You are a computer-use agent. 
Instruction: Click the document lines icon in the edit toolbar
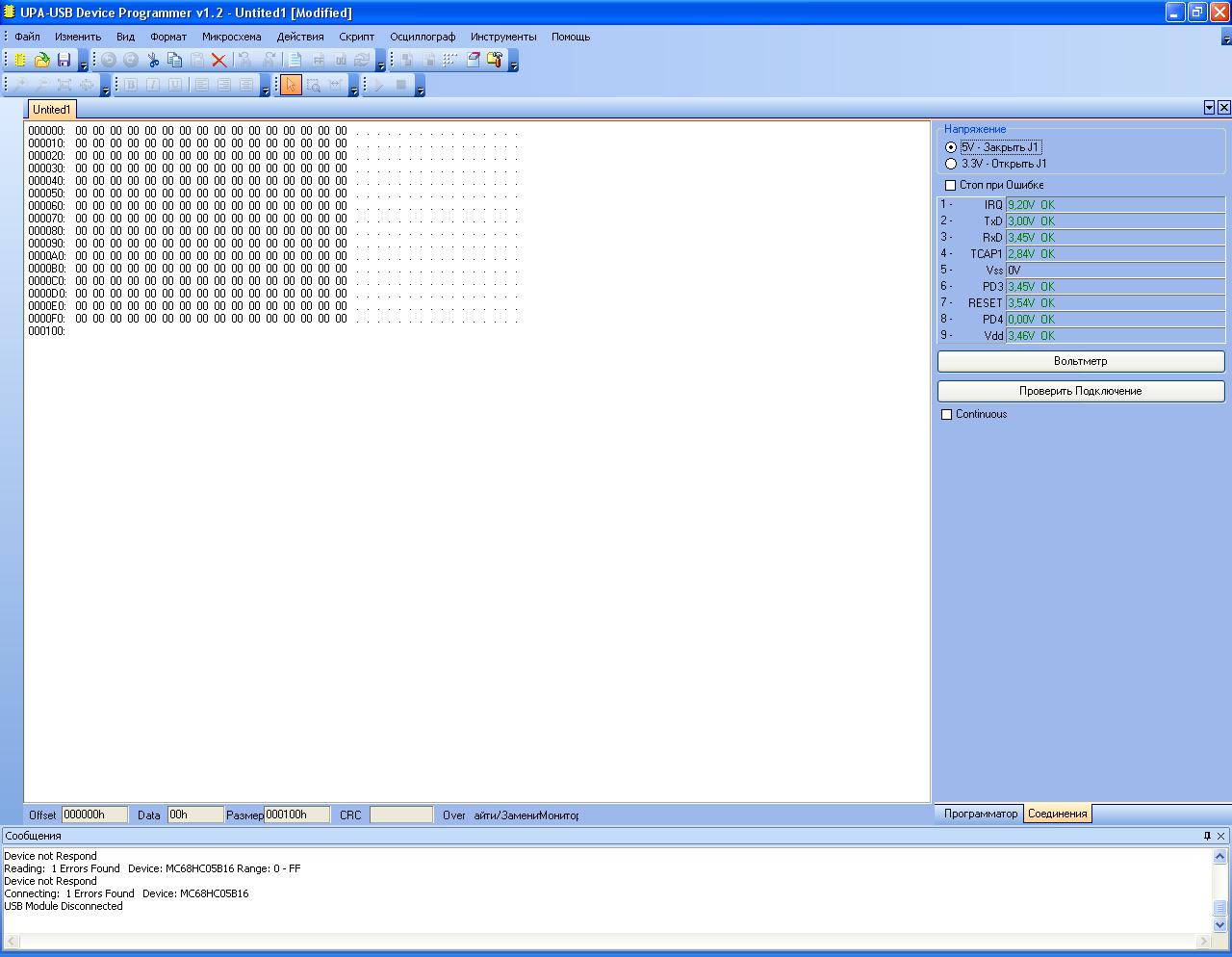coord(295,60)
